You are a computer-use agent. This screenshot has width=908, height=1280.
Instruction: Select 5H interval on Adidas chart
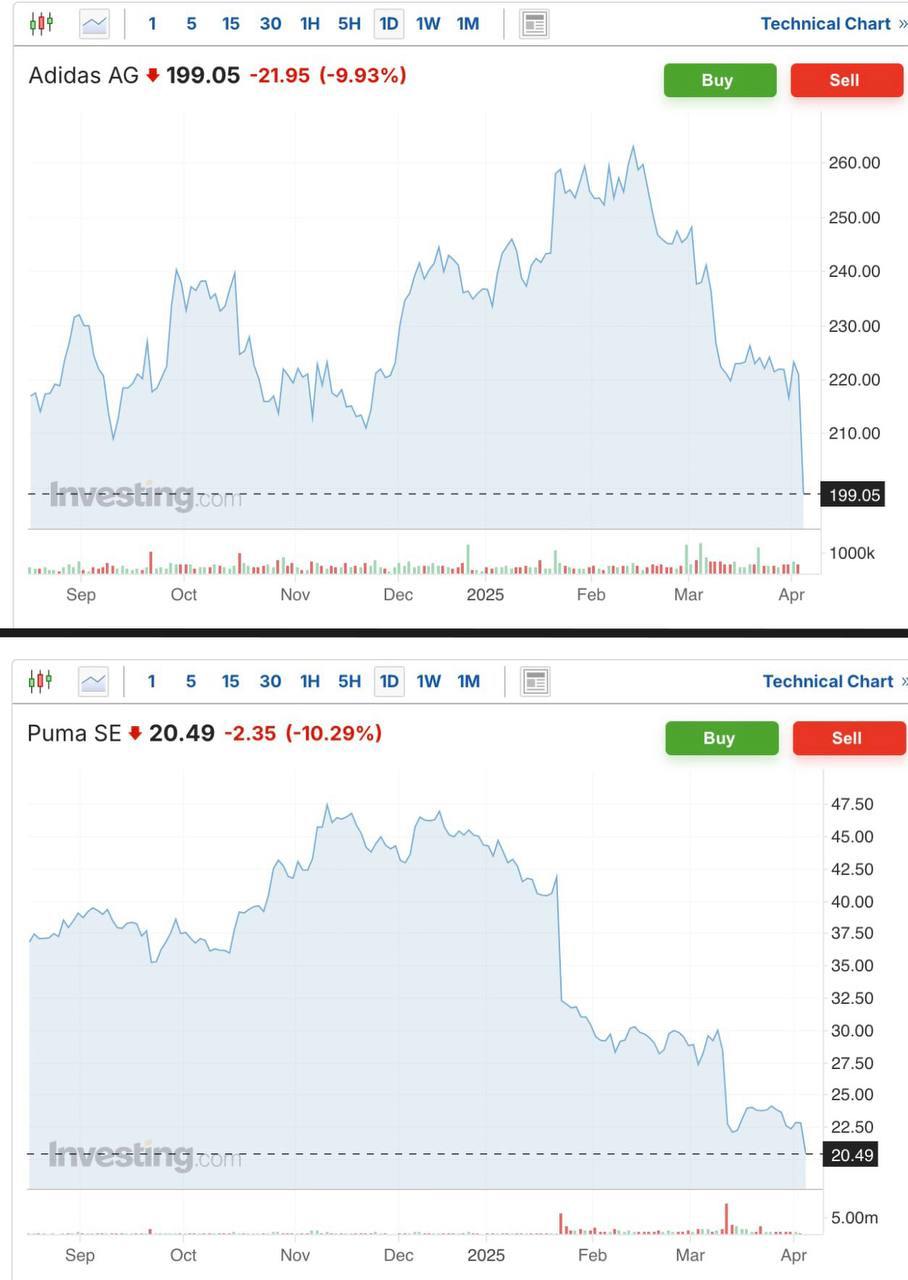pos(349,23)
